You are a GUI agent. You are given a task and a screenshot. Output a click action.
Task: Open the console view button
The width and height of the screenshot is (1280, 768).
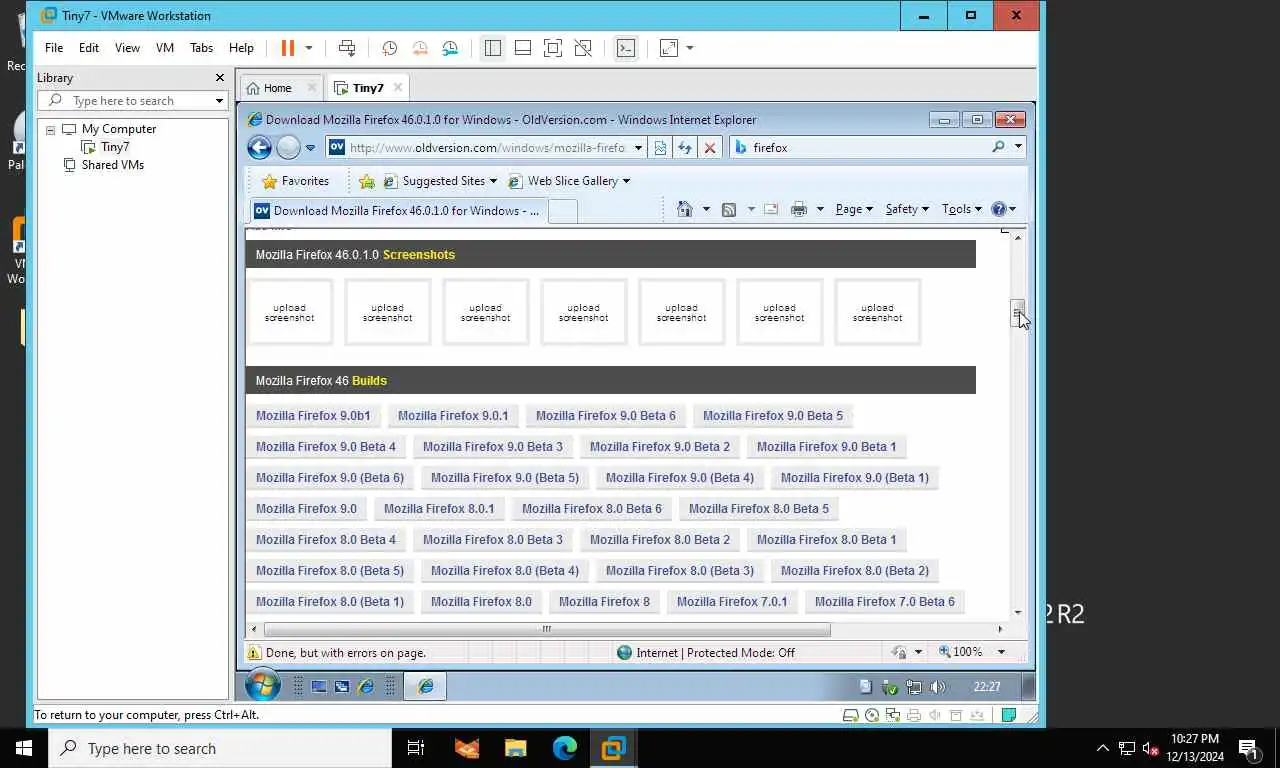click(626, 48)
